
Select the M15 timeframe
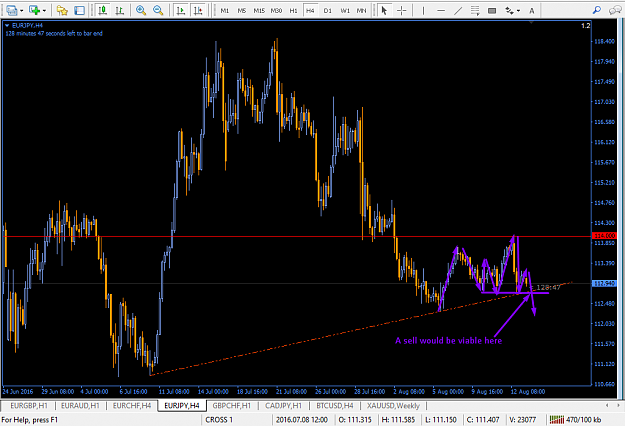(x=259, y=10)
